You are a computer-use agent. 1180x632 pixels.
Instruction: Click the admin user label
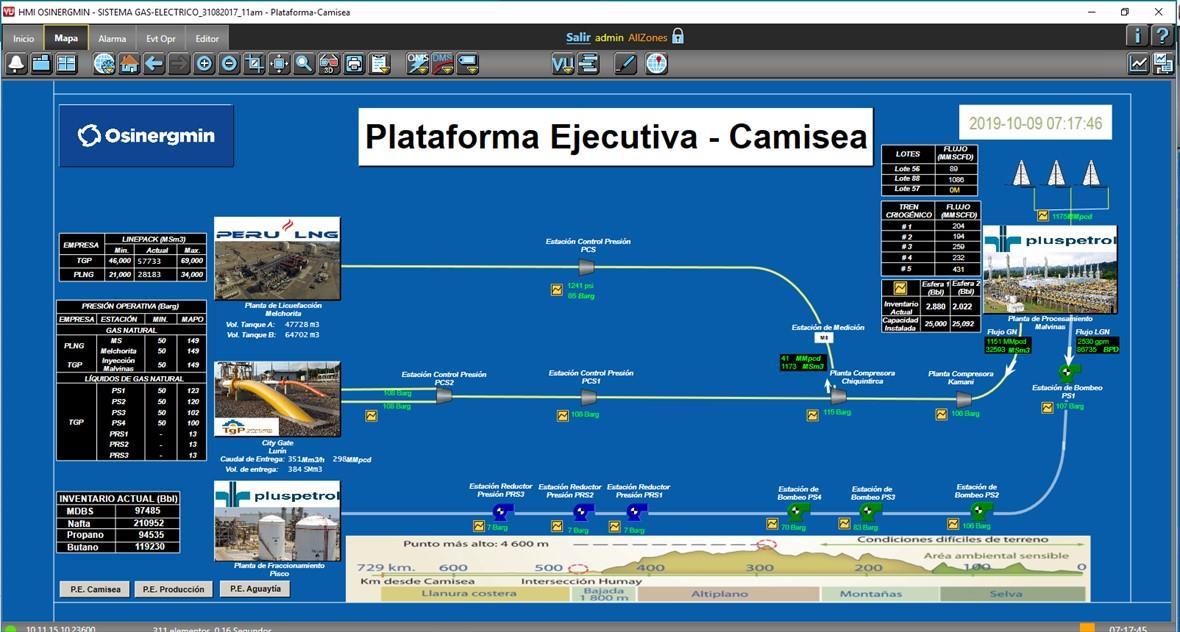[610, 38]
